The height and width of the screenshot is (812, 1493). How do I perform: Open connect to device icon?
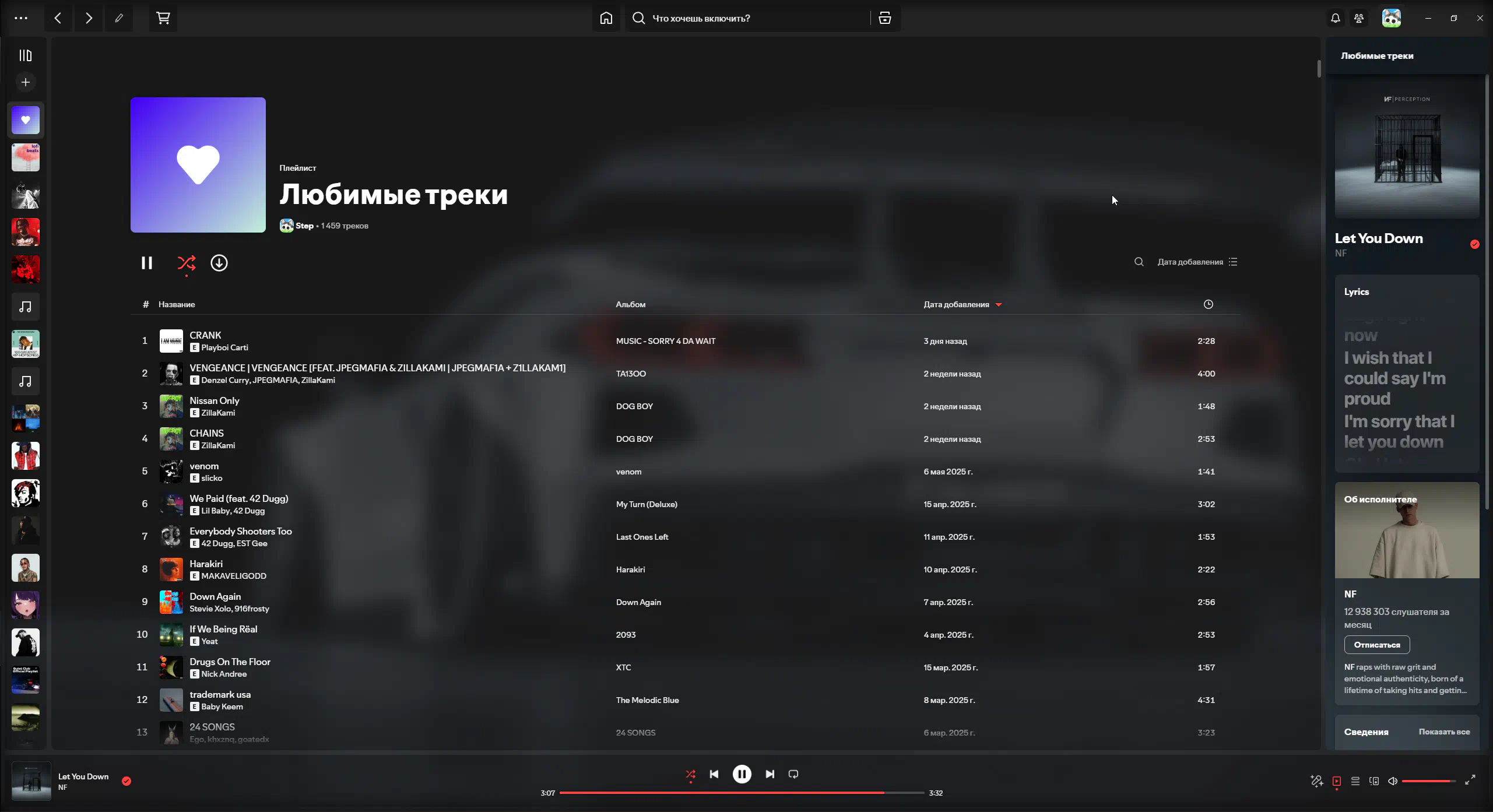tap(1374, 781)
